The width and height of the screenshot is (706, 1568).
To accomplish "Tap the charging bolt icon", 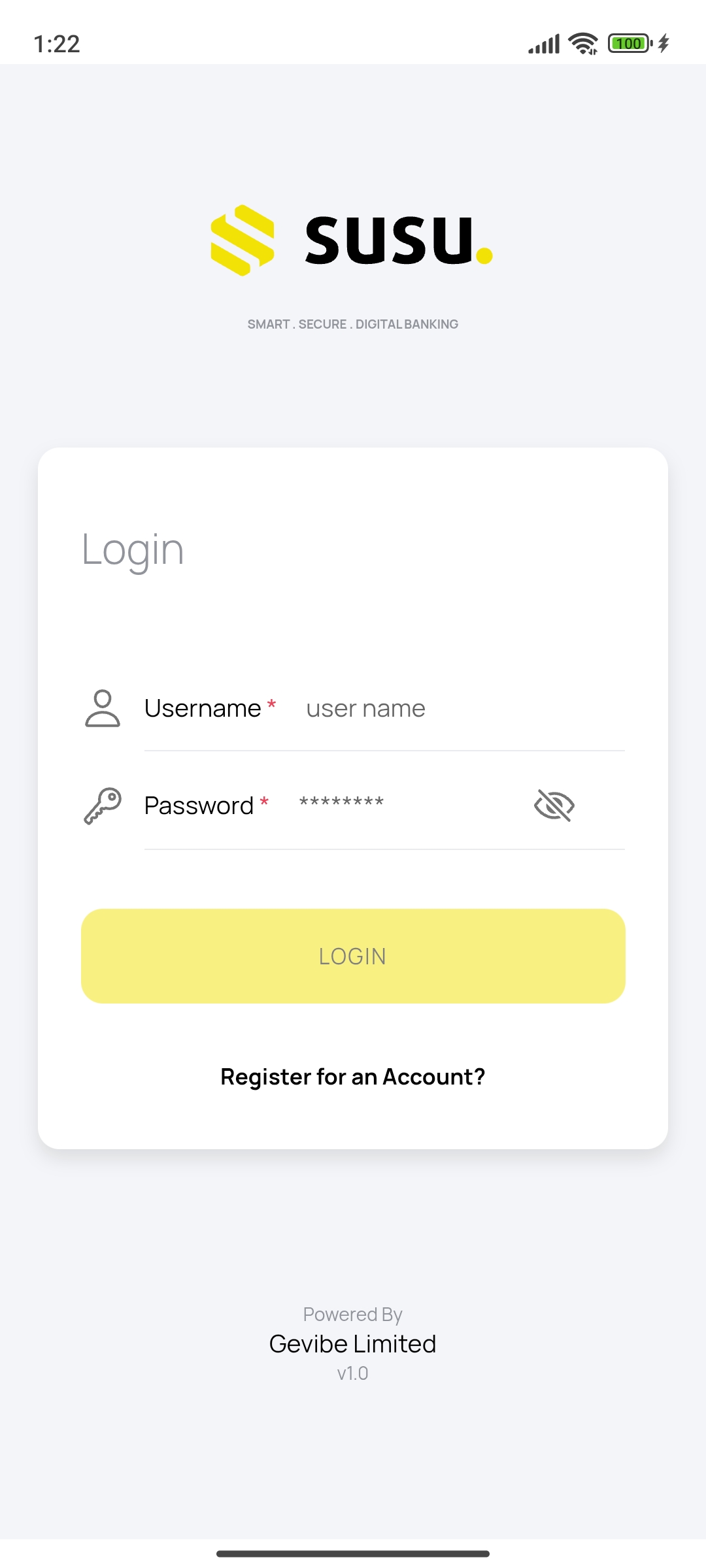I will (664, 44).
